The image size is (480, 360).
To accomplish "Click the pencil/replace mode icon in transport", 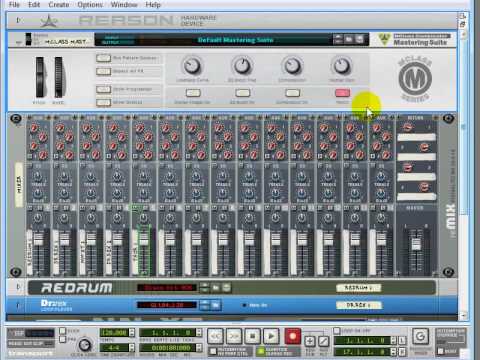I will tap(323, 341).
